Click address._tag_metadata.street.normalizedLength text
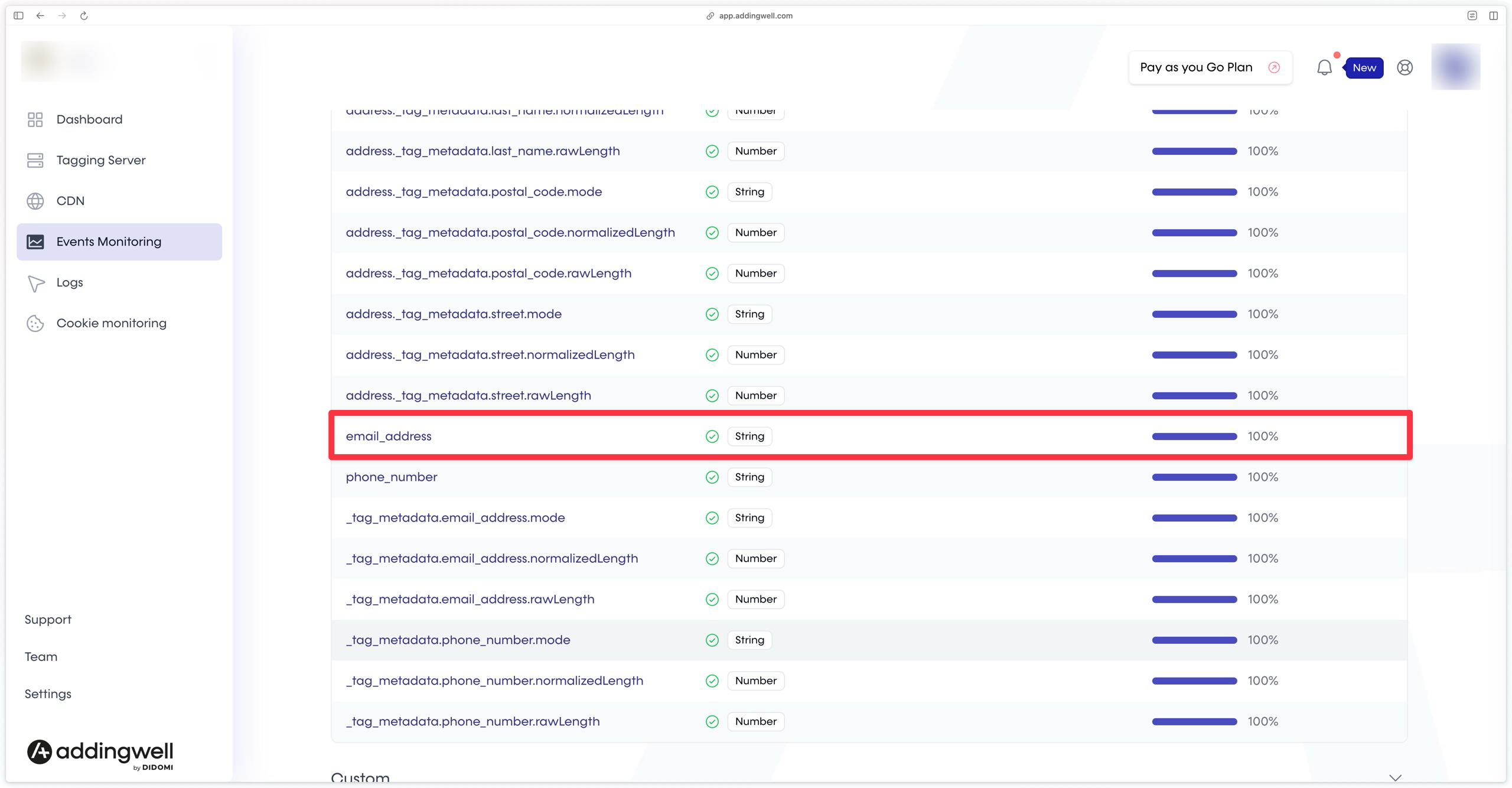 click(490, 355)
